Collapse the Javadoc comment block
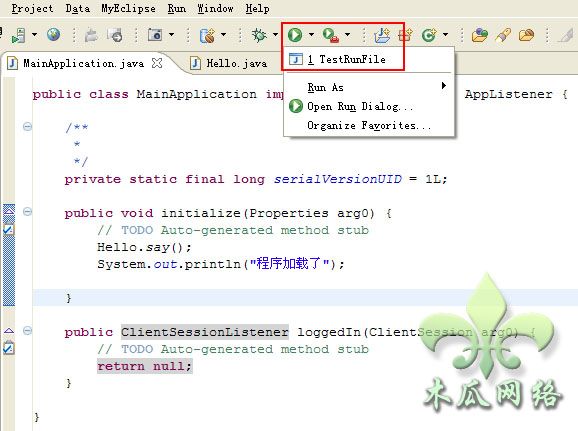Image resolution: width=578 pixels, height=431 pixels. click(27, 127)
